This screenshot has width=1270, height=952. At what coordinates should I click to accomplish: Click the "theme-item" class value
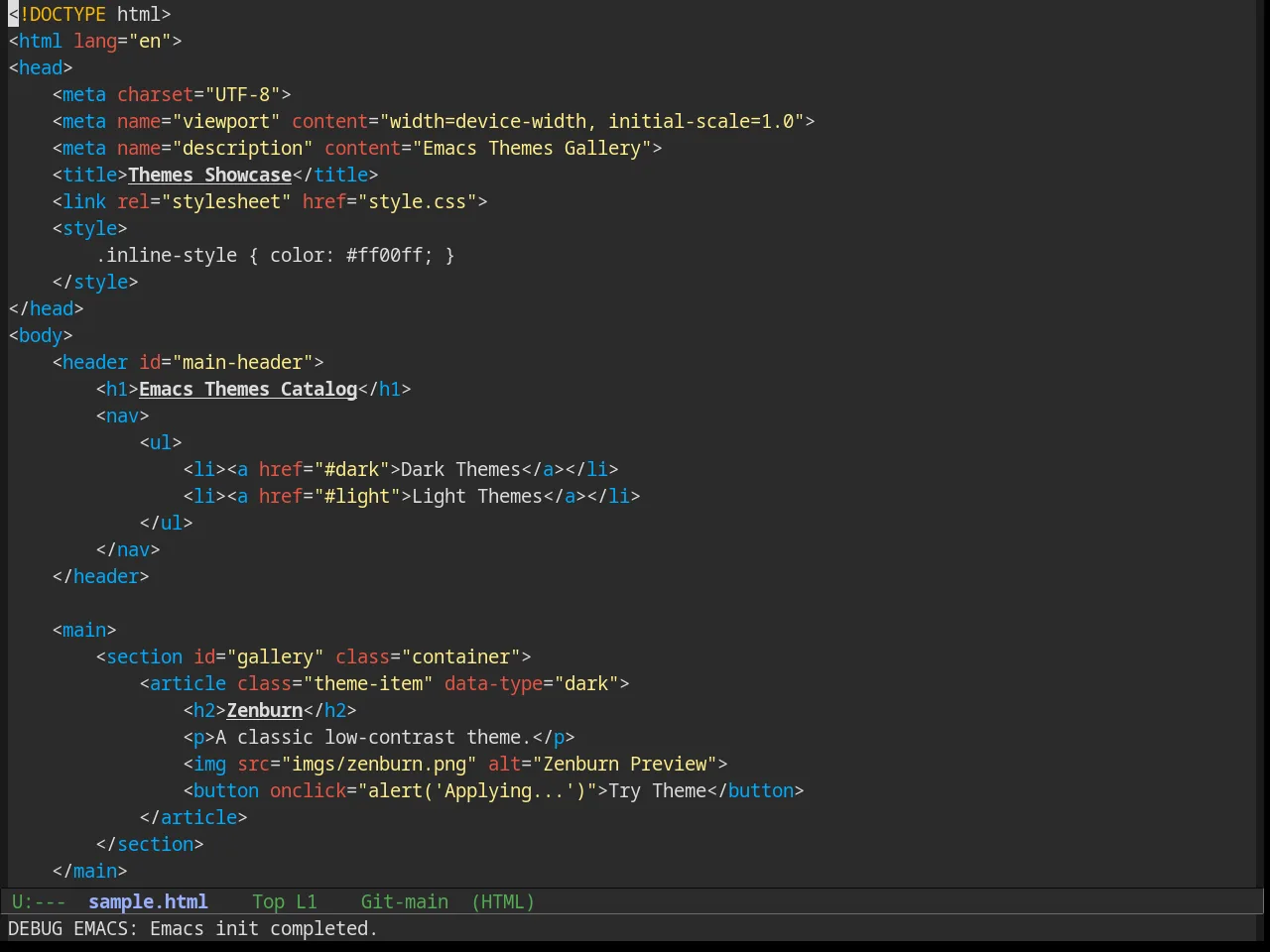pyautogui.click(x=368, y=683)
